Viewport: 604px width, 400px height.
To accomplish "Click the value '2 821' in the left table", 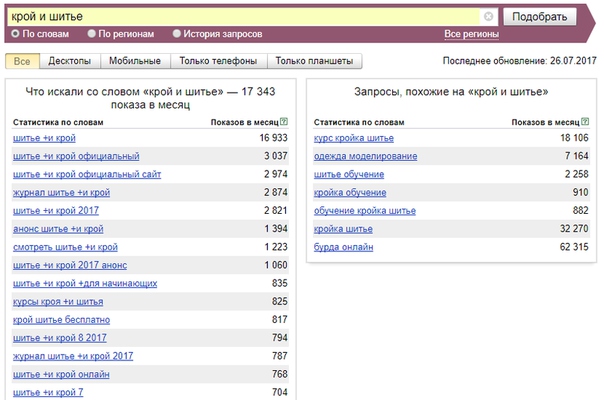I will [276, 210].
